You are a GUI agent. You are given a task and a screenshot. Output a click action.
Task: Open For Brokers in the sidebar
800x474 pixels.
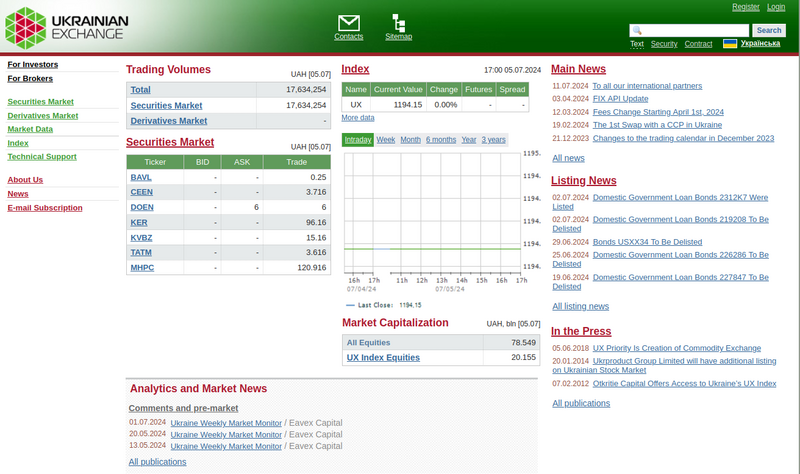coord(30,79)
